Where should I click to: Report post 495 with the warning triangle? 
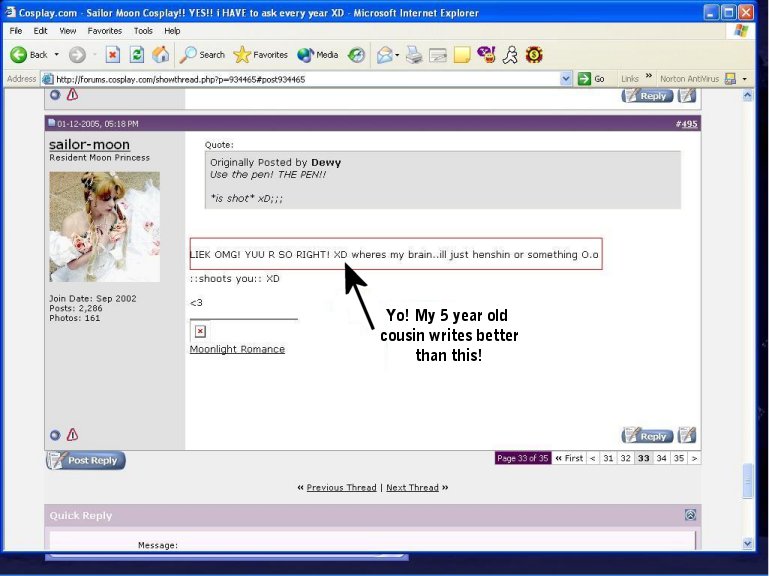pos(73,435)
